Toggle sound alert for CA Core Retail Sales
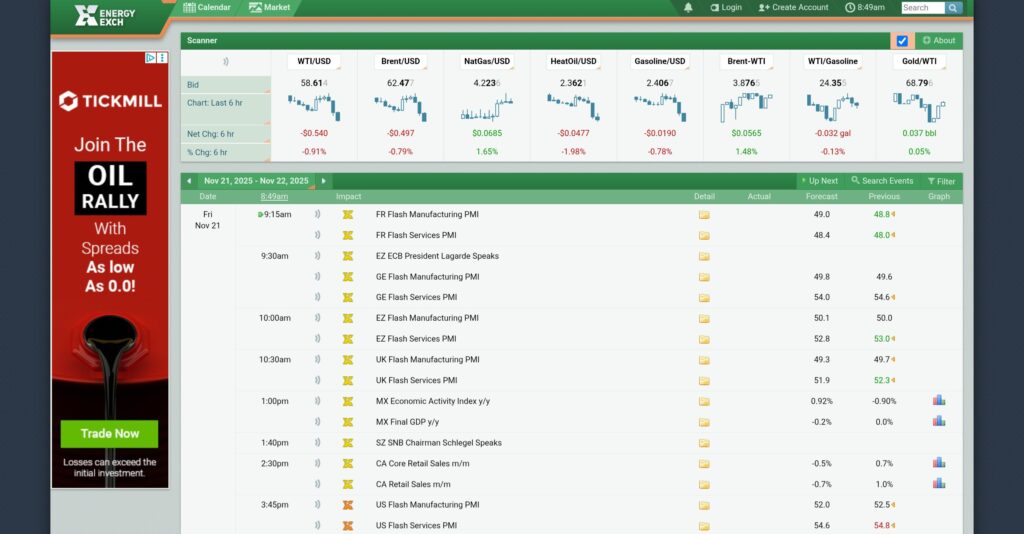 click(x=317, y=463)
